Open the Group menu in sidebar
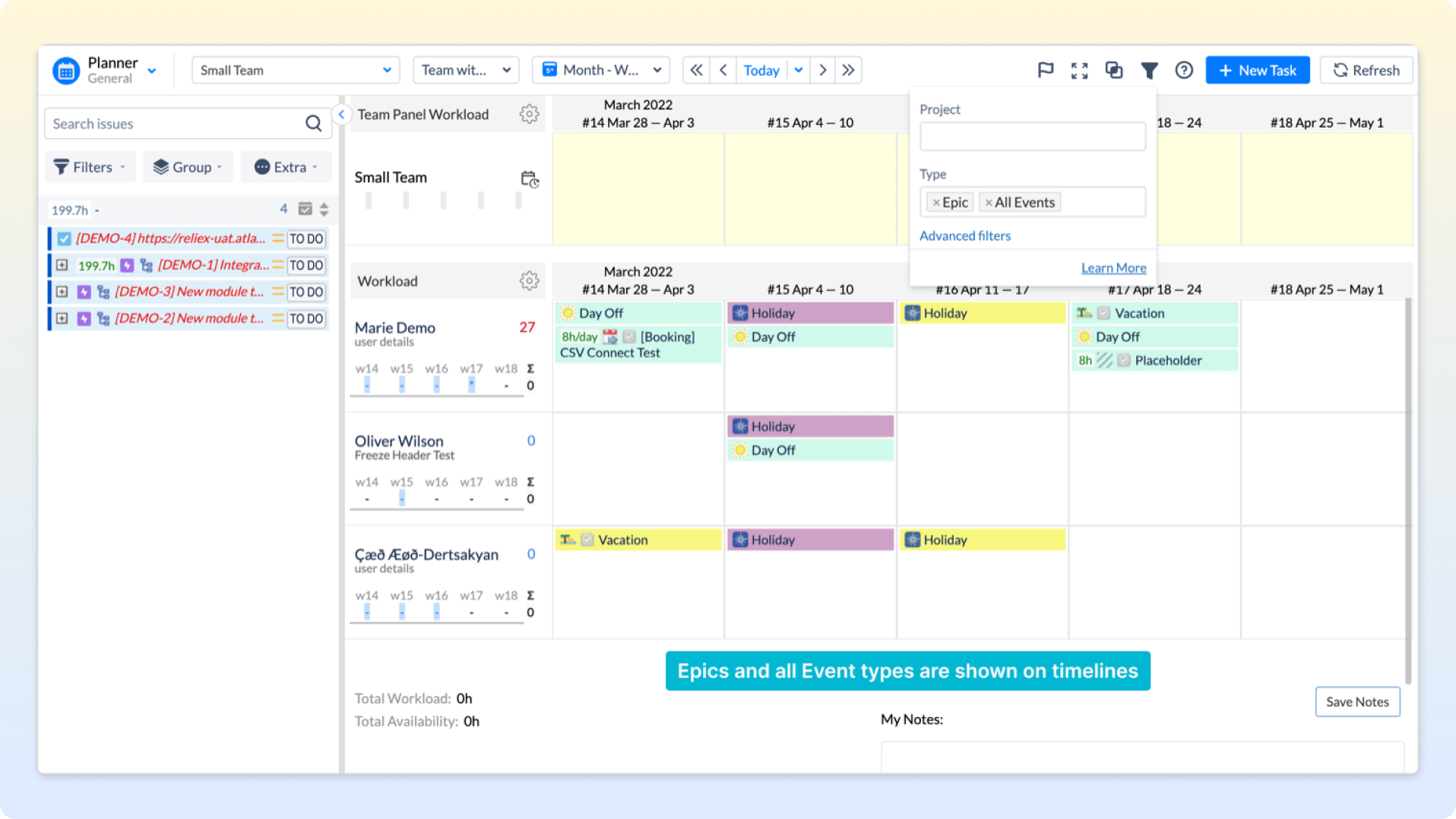The width and height of the screenshot is (1456, 819). click(187, 167)
